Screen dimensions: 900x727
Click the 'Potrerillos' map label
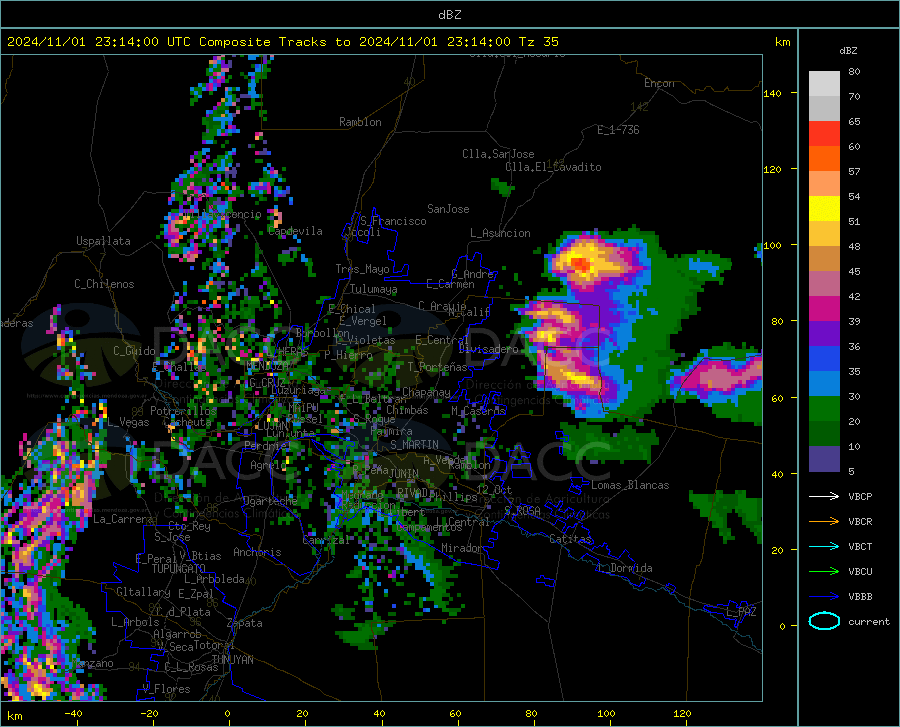pos(183,411)
